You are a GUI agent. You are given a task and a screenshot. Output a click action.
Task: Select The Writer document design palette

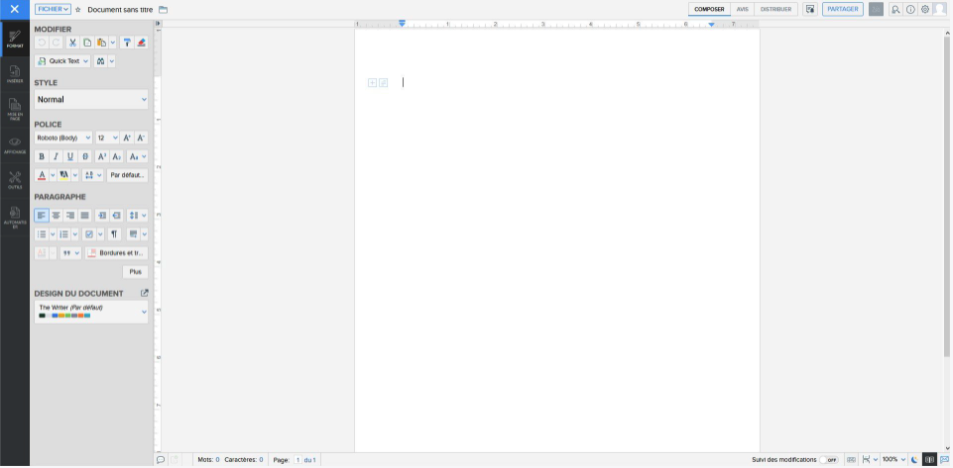coord(91,311)
